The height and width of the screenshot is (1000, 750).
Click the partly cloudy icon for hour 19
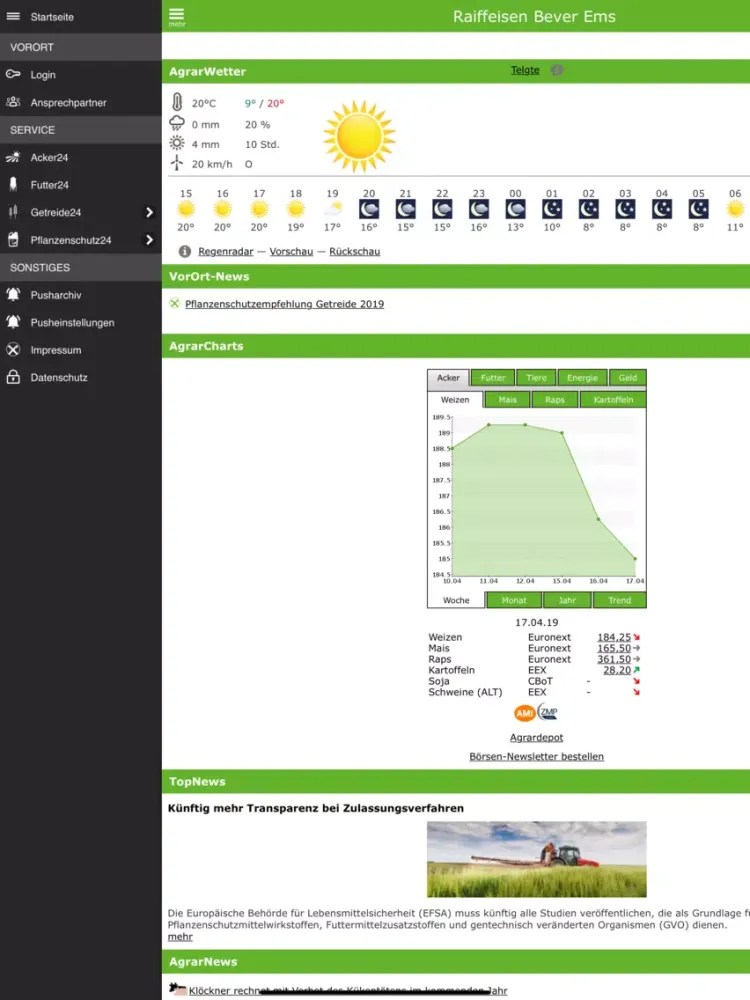pos(332,209)
